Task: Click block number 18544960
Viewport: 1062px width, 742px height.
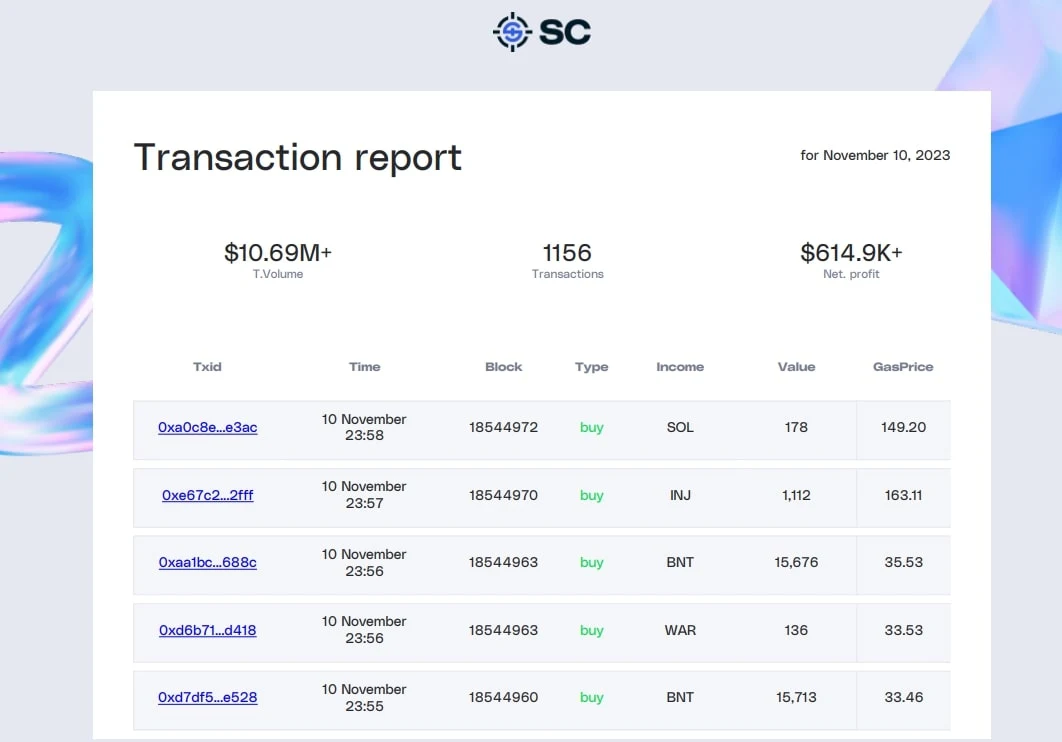Action: pyautogui.click(x=503, y=697)
